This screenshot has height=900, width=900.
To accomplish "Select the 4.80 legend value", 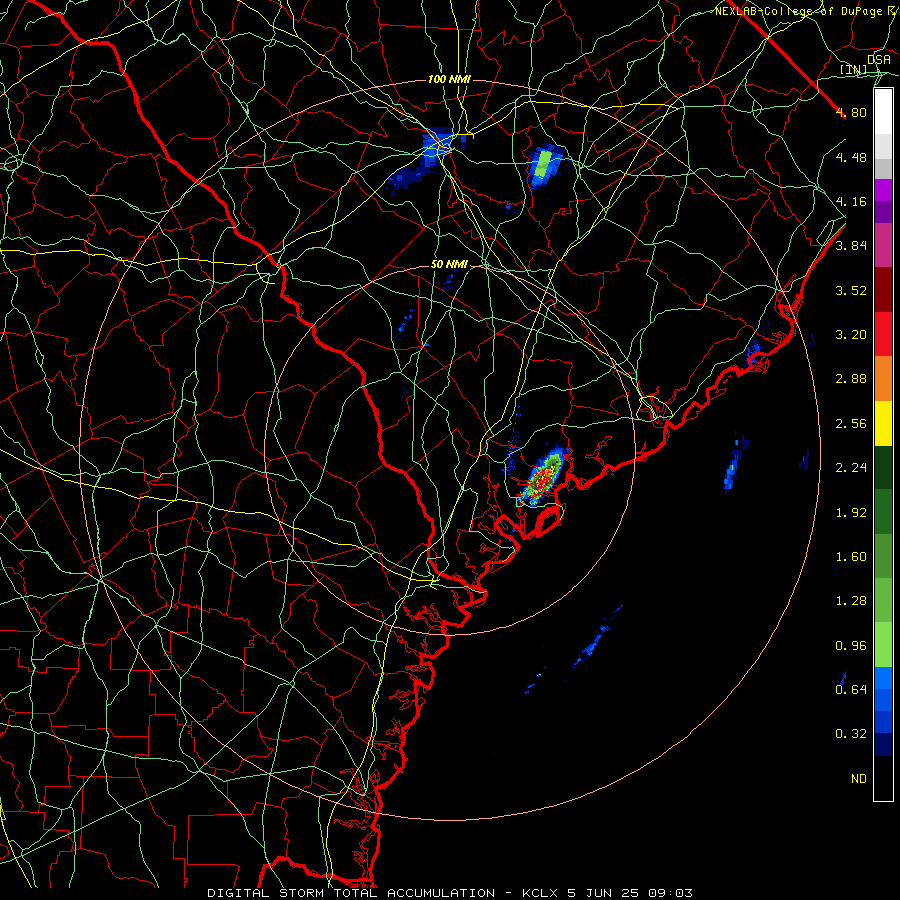I will [851, 112].
